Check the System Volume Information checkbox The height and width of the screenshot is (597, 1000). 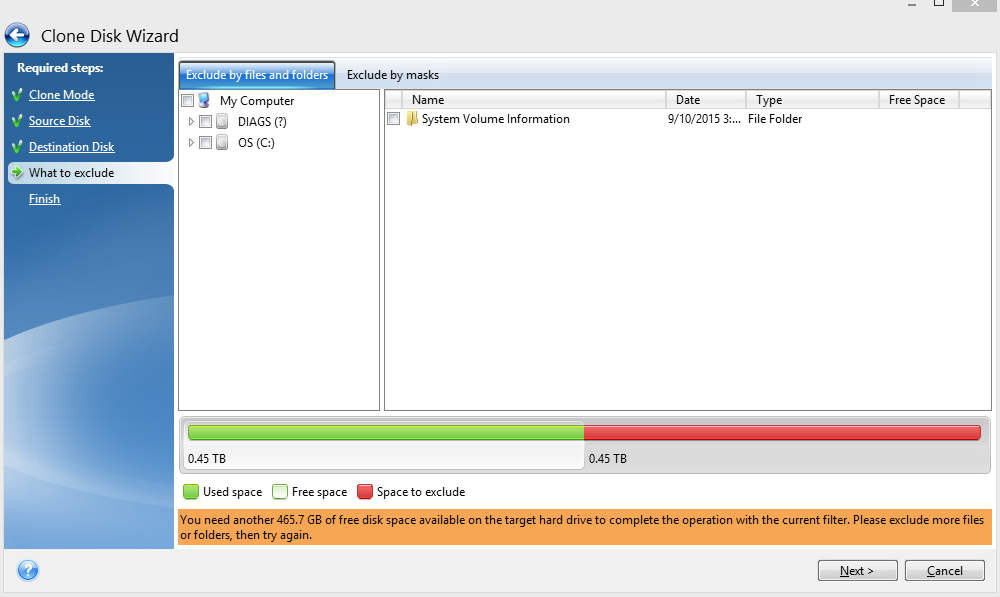click(393, 119)
